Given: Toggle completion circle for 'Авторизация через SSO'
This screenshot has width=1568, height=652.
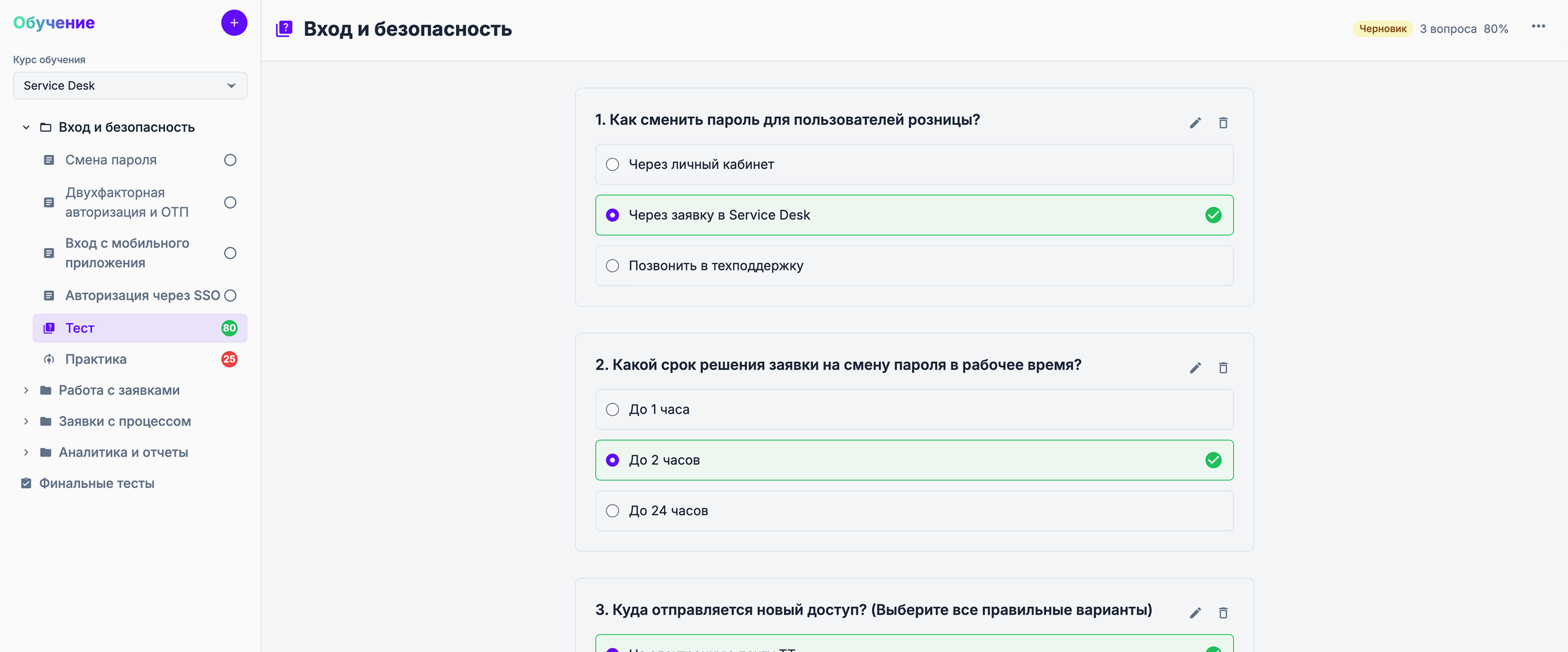Looking at the screenshot, I should pyautogui.click(x=230, y=296).
